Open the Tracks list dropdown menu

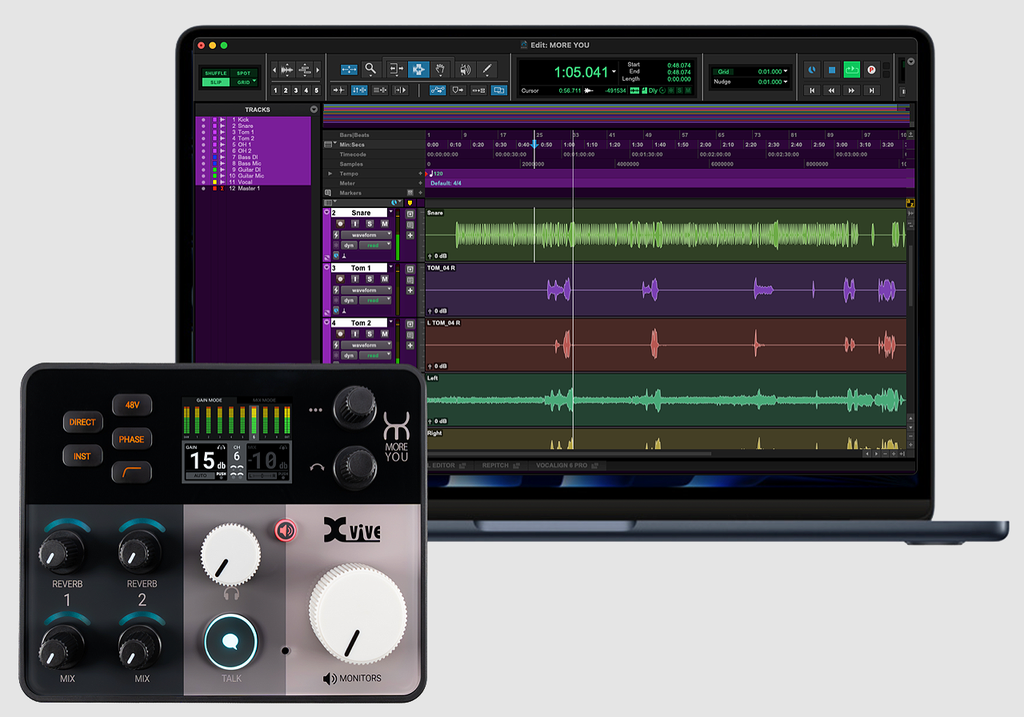(x=314, y=109)
